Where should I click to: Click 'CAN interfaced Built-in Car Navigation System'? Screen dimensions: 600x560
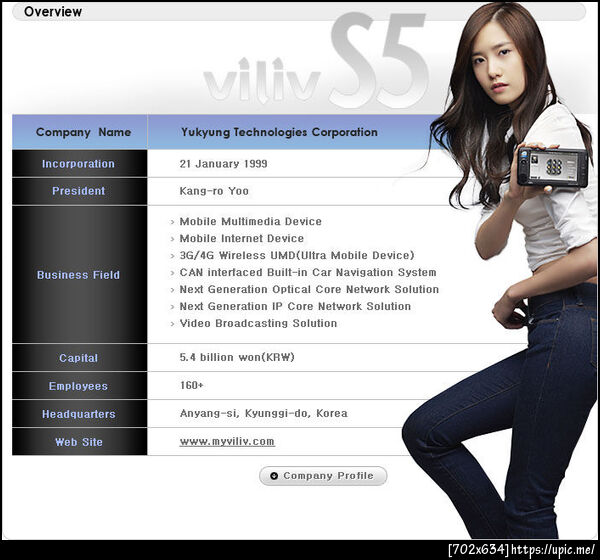pyautogui.click(x=308, y=272)
